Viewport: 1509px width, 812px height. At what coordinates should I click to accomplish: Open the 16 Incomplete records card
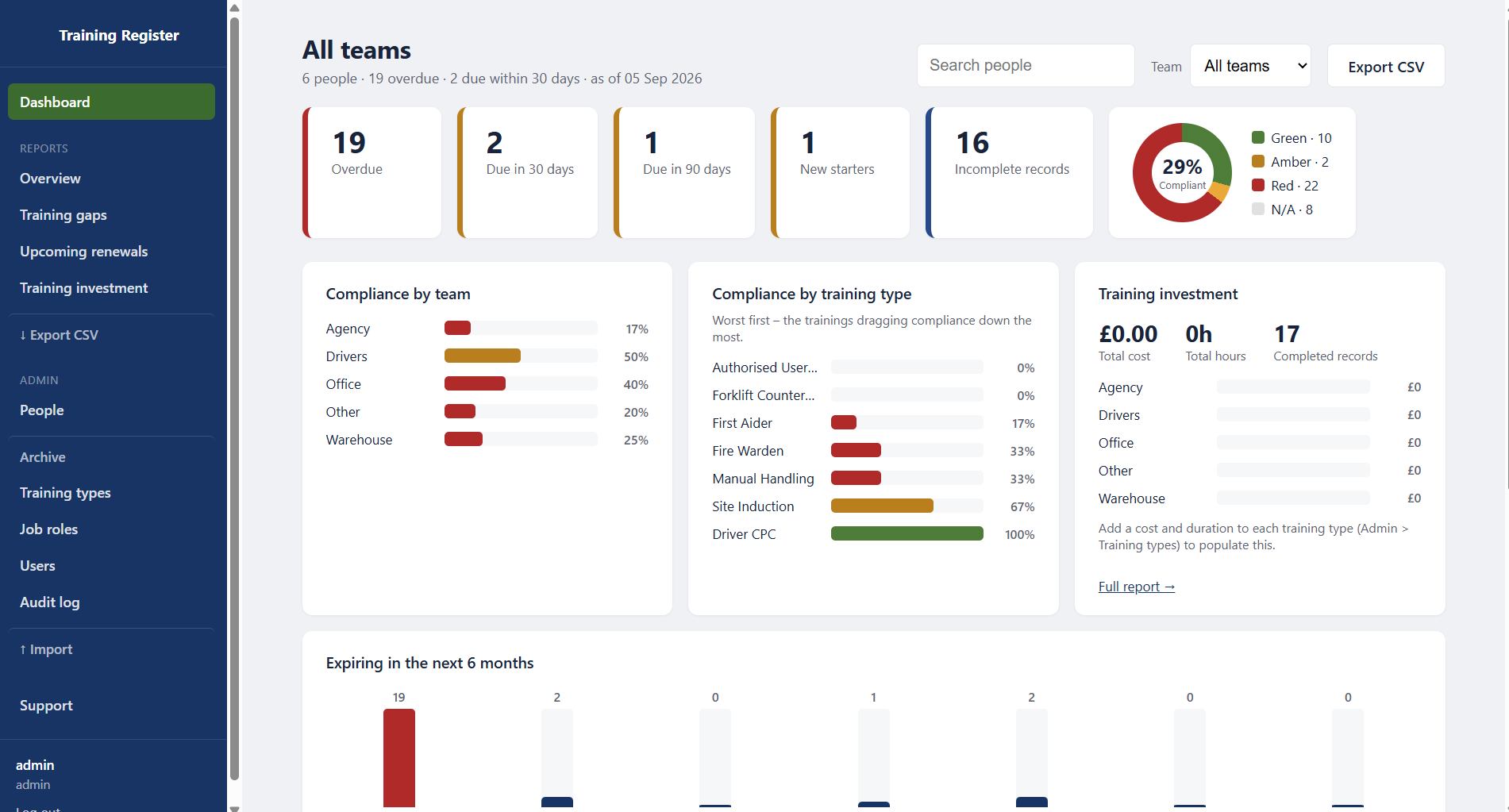pos(1009,172)
